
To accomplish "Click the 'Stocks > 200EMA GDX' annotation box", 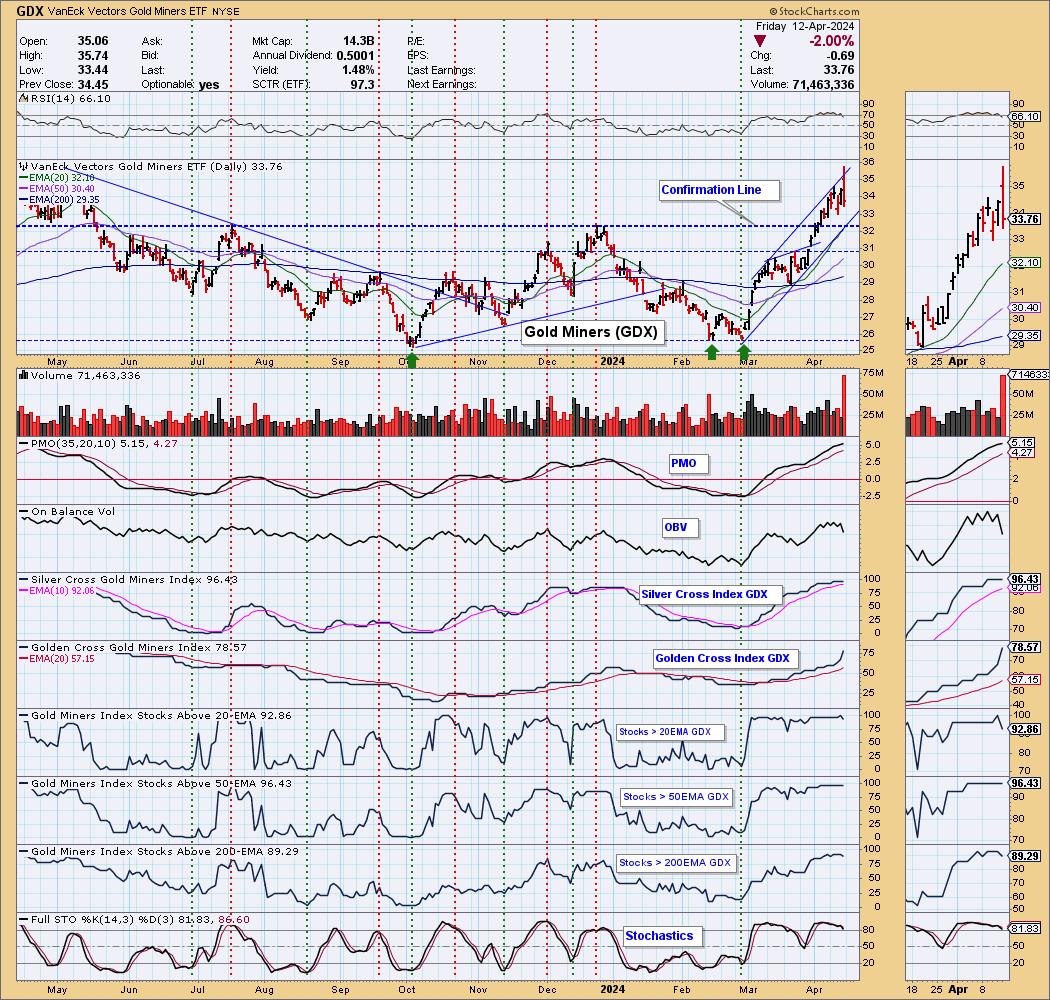I will [x=675, y=863].
